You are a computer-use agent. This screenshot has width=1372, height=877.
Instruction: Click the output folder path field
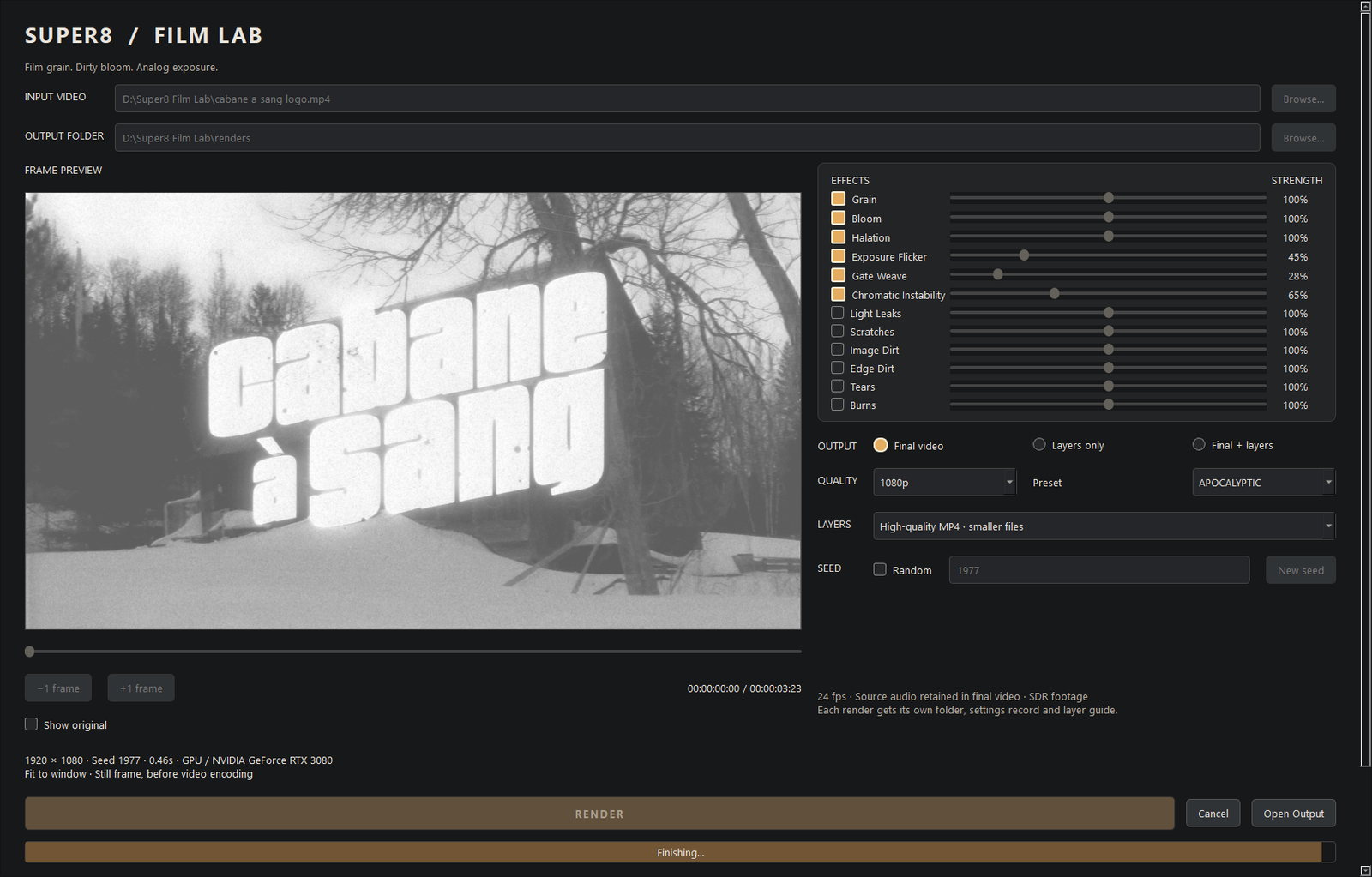pos(687,137)
